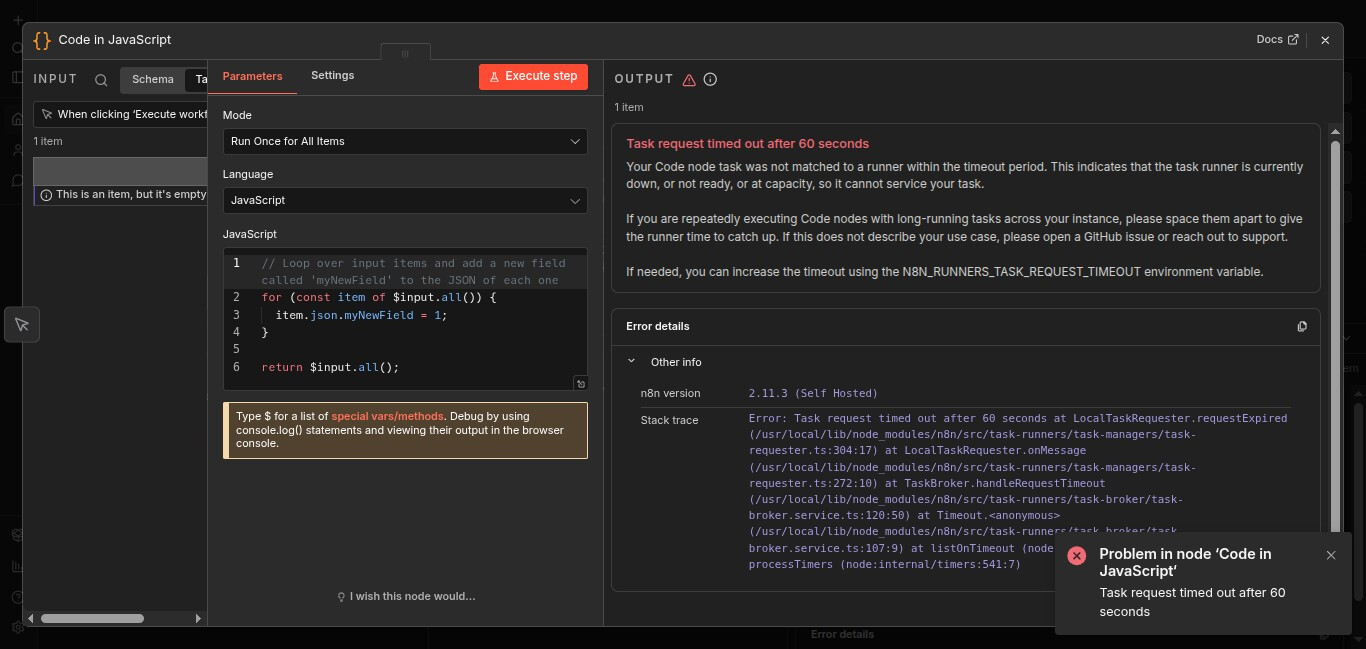This screenshot has width=1366, height=649.
Task: Click the input panel horizontal scrollbar
Action: [92, 619]
